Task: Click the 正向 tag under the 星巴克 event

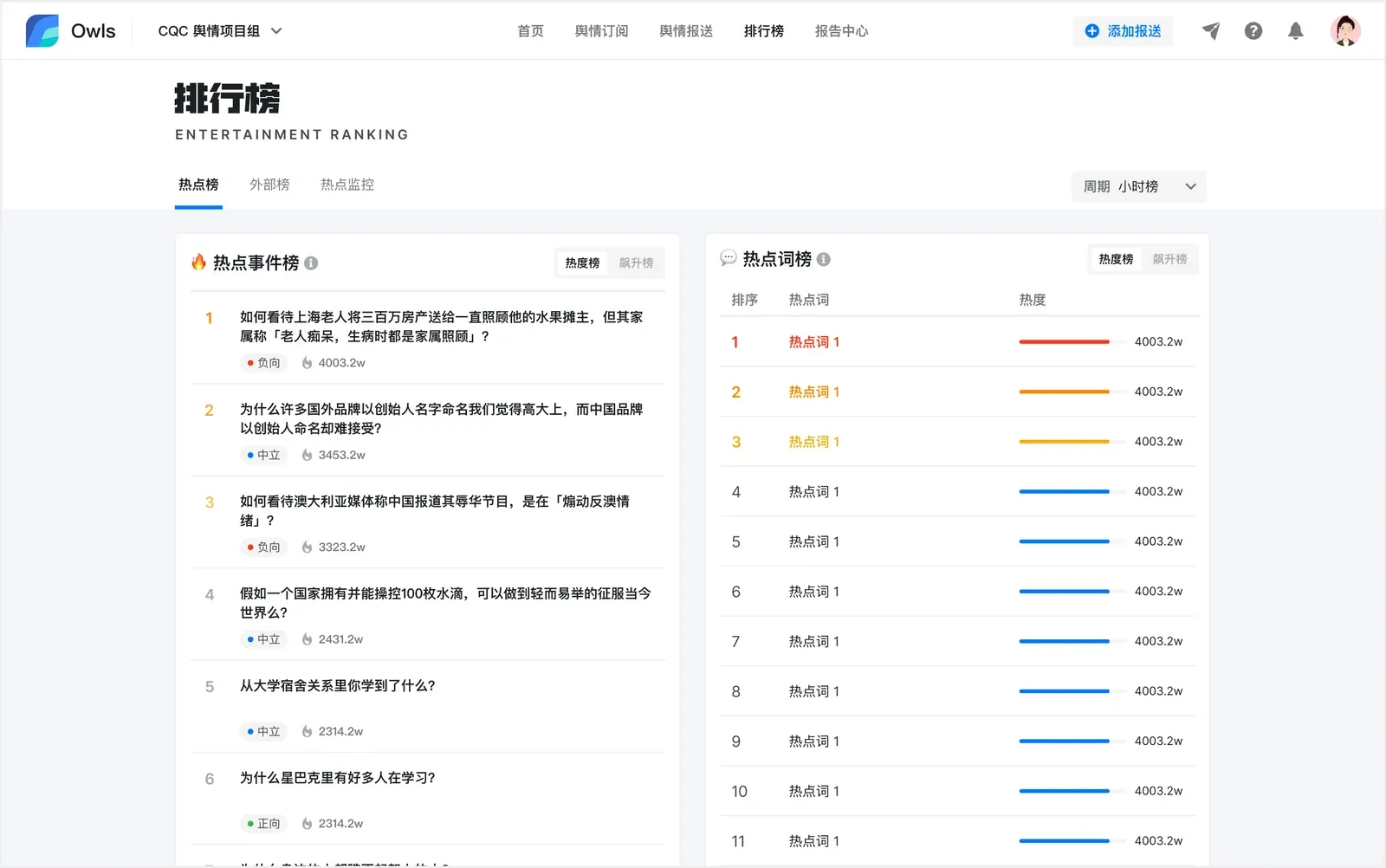Action: coord(263,824)
